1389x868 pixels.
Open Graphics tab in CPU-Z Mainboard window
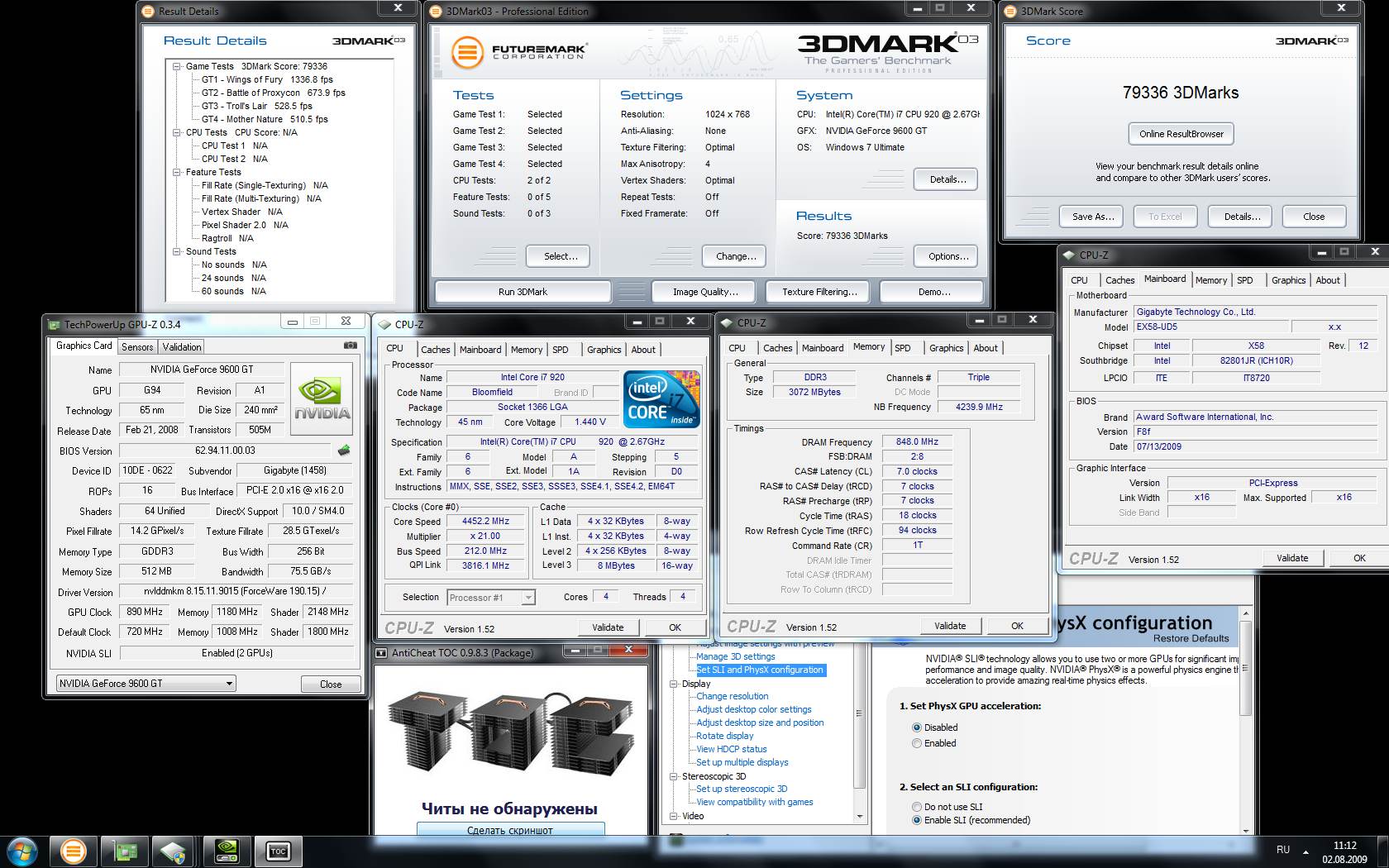tap(1288, 280)
